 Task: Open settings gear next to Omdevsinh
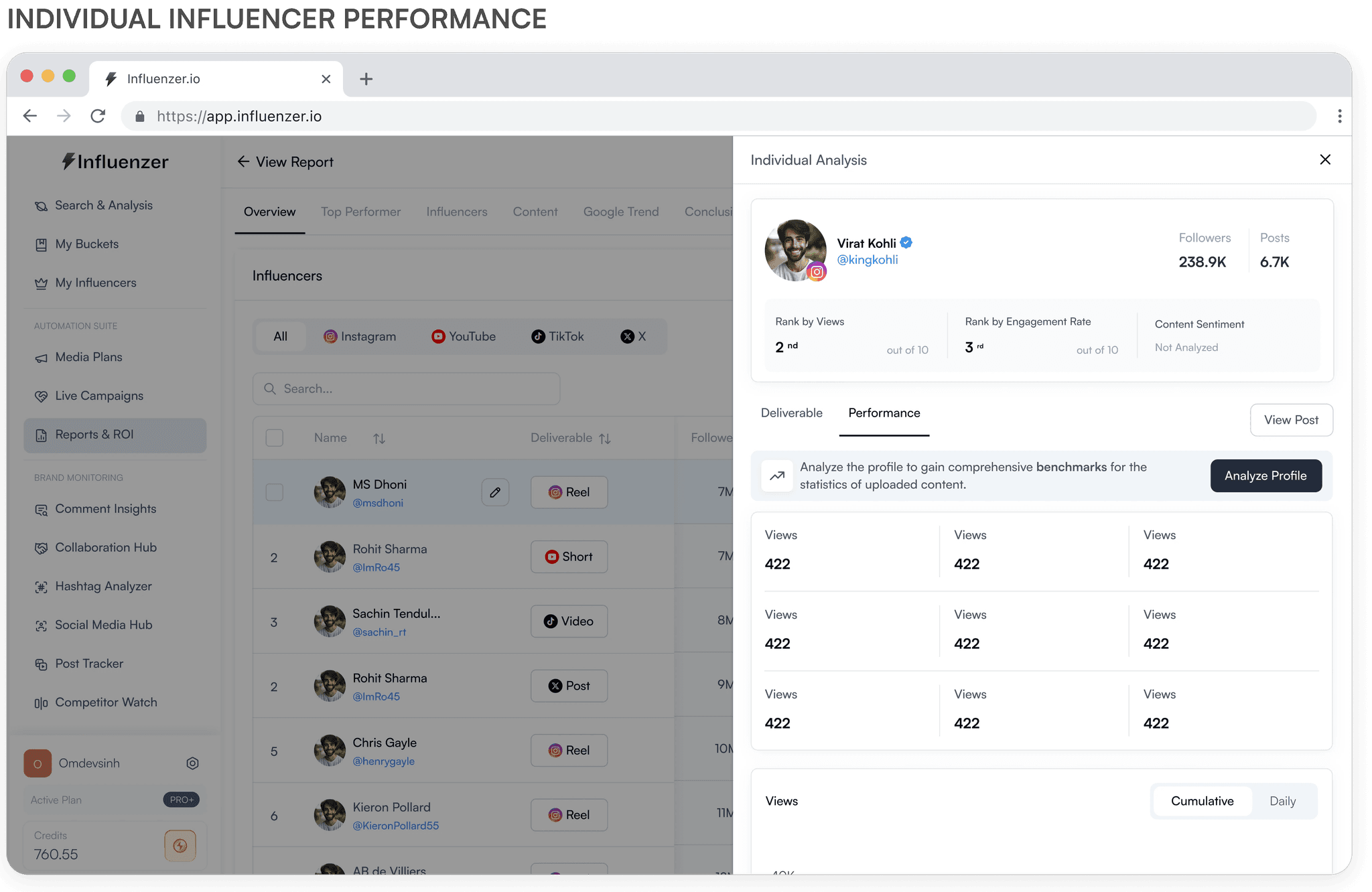pos(192,763)
